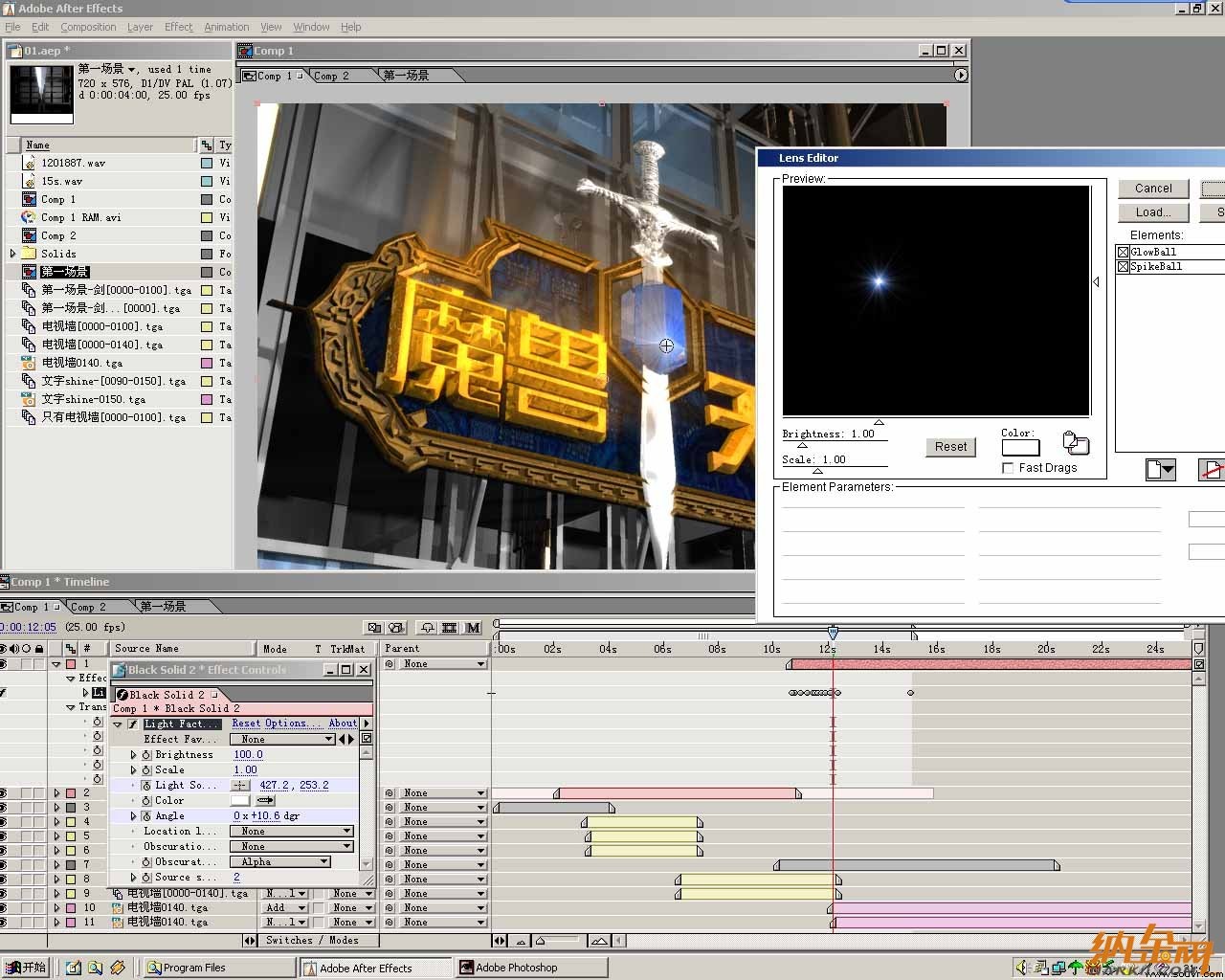Pick the Color eyedropper in Effect Controls
This screenshot has height=980, width=1225.
click(265, 801)
